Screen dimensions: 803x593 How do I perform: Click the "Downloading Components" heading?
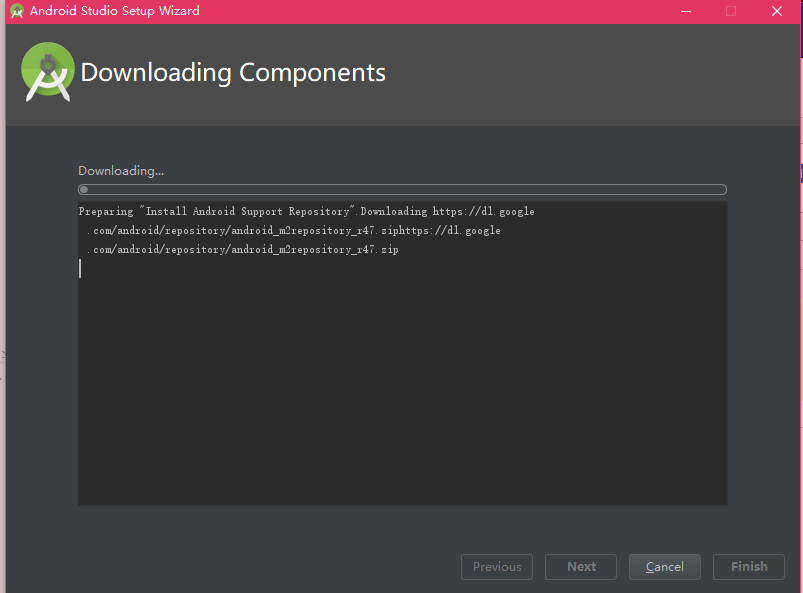[233, 72]
